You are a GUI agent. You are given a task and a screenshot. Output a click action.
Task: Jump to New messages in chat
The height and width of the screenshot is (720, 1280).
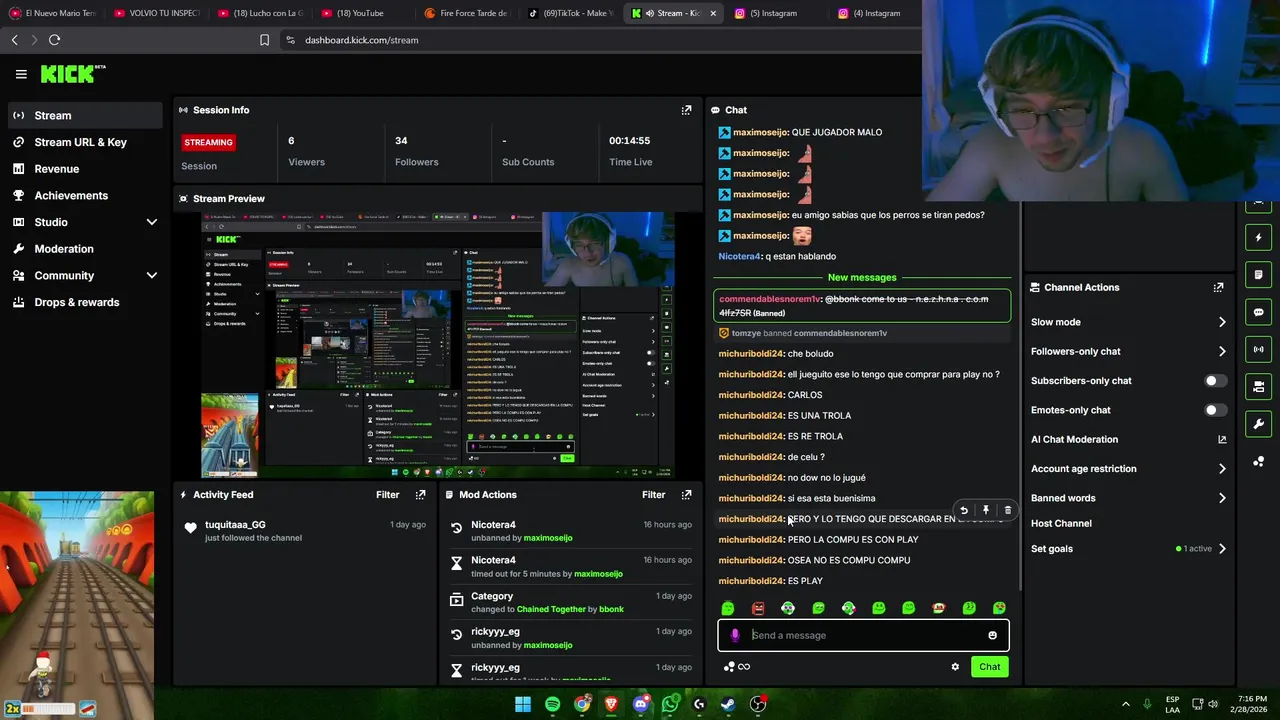[862, 277]
